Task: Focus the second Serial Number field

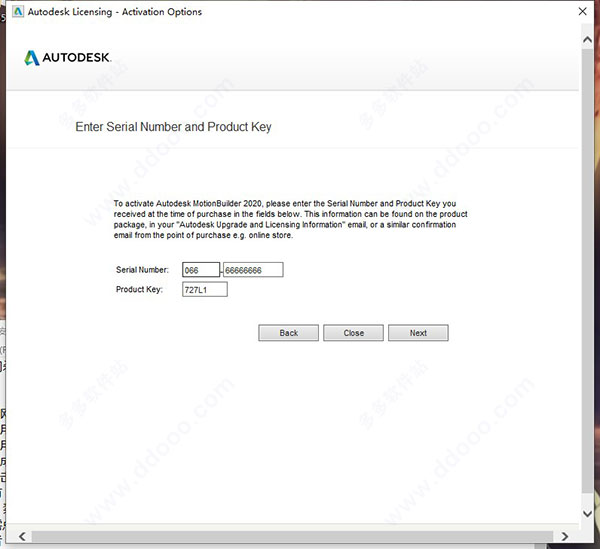Action: (253, 270)
